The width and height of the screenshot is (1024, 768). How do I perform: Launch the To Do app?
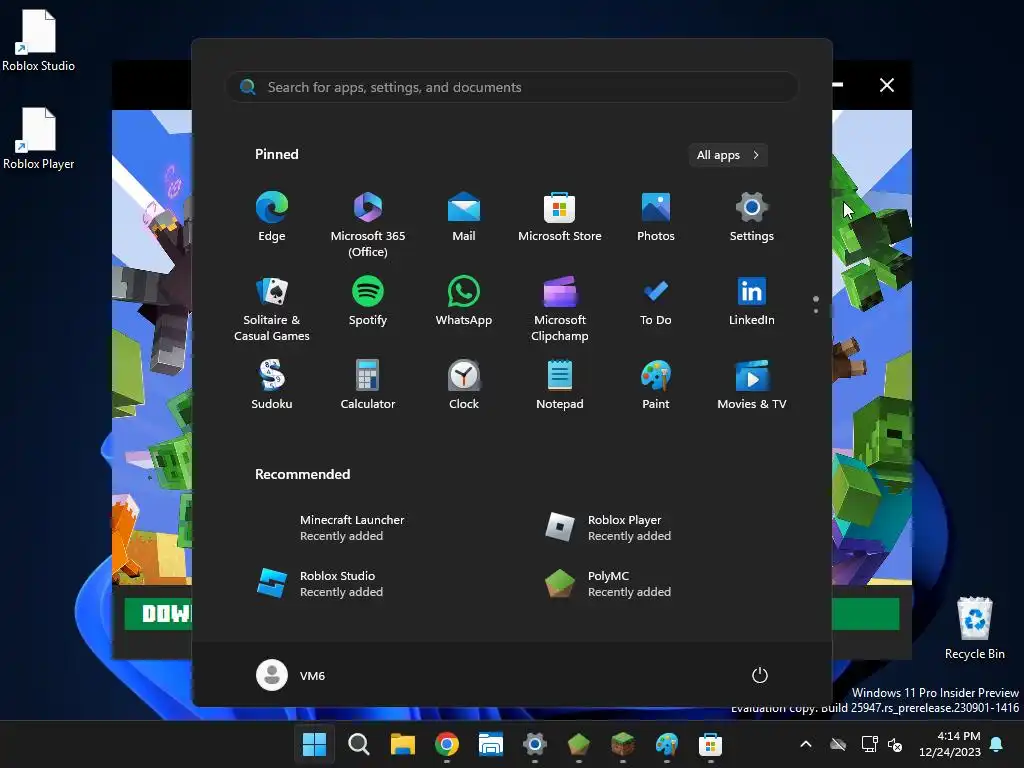coord(656,301)
